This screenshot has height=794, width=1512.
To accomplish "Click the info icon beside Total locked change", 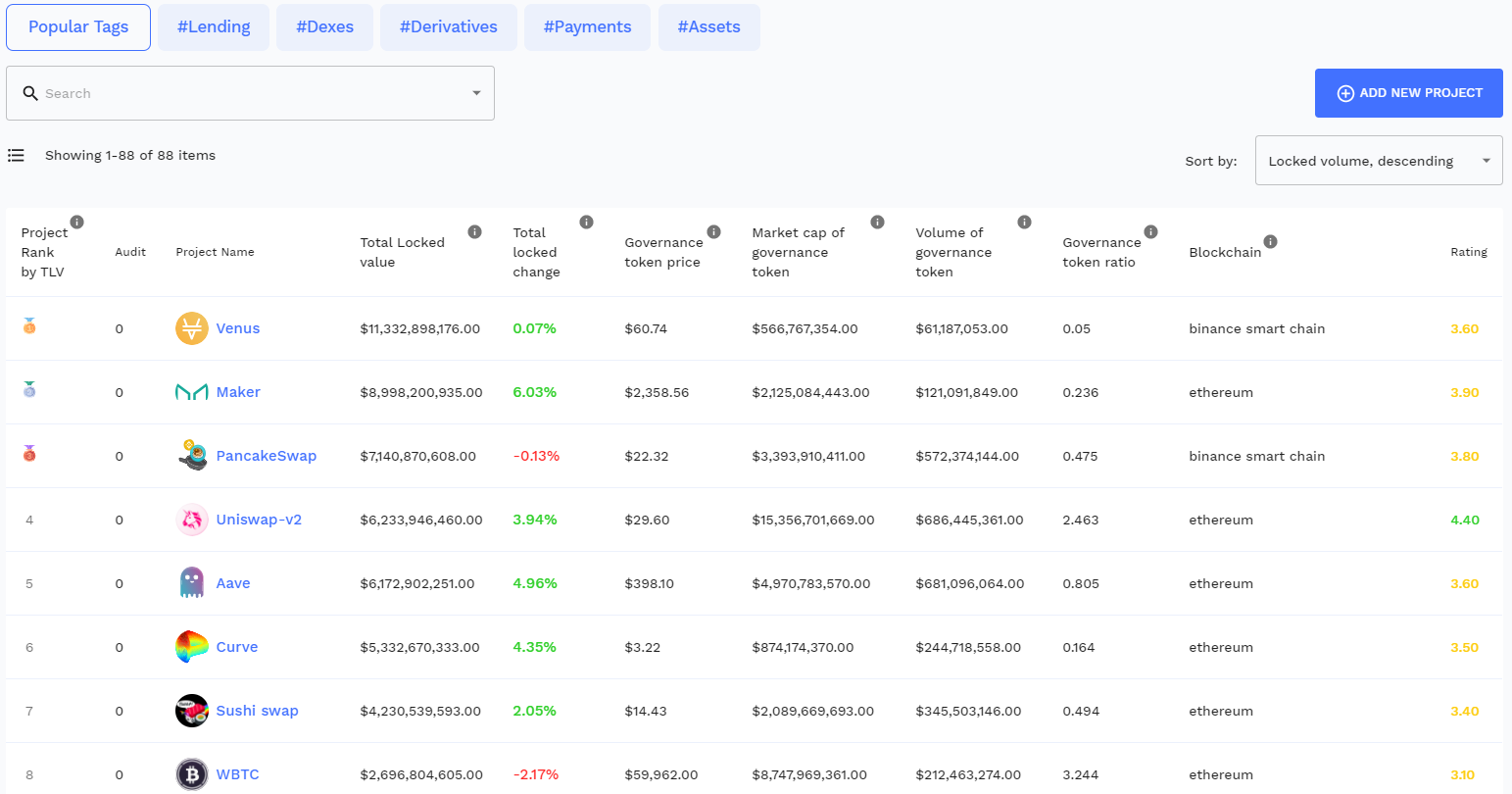I will point(586,223).
